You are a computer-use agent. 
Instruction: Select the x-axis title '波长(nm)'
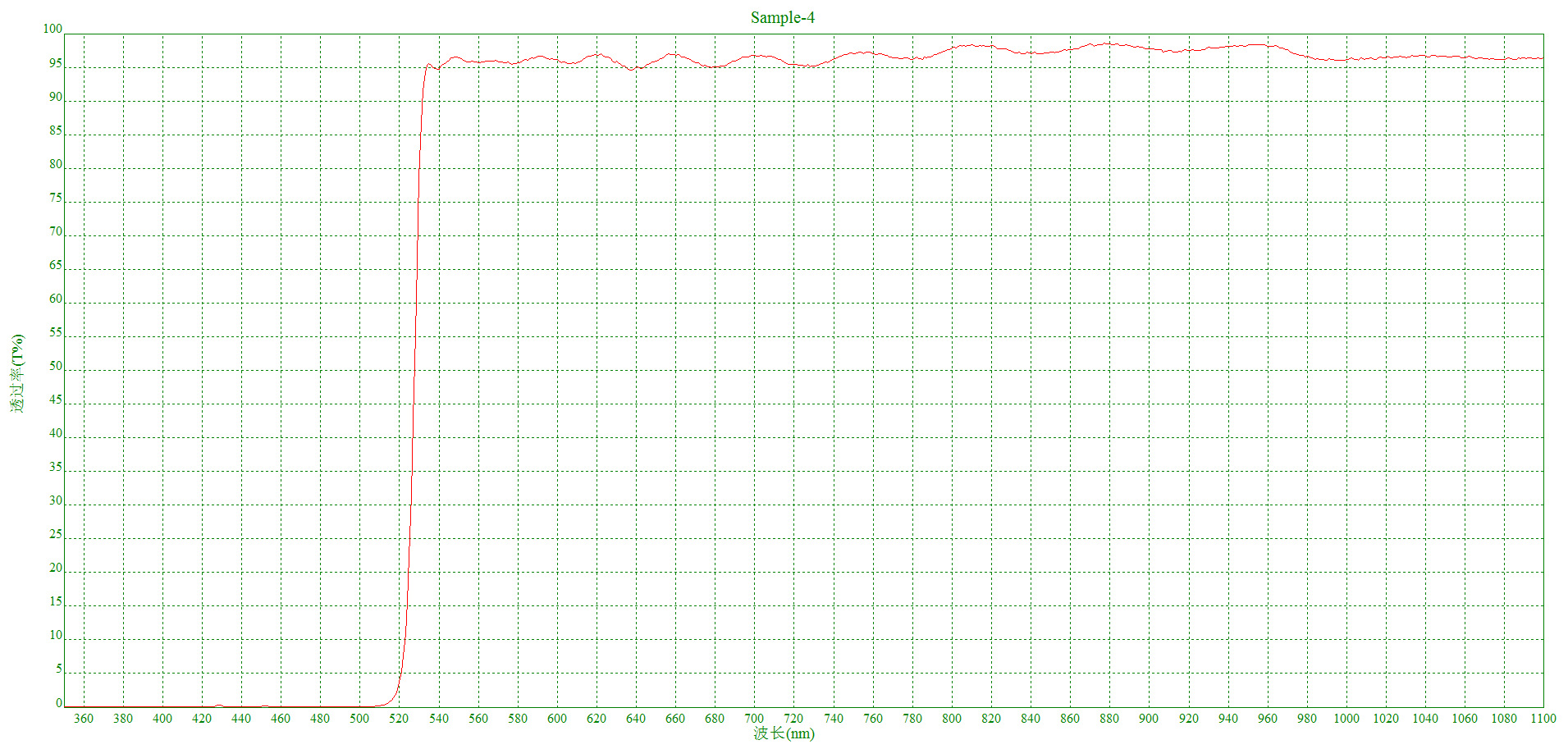[x=784, y=733]
